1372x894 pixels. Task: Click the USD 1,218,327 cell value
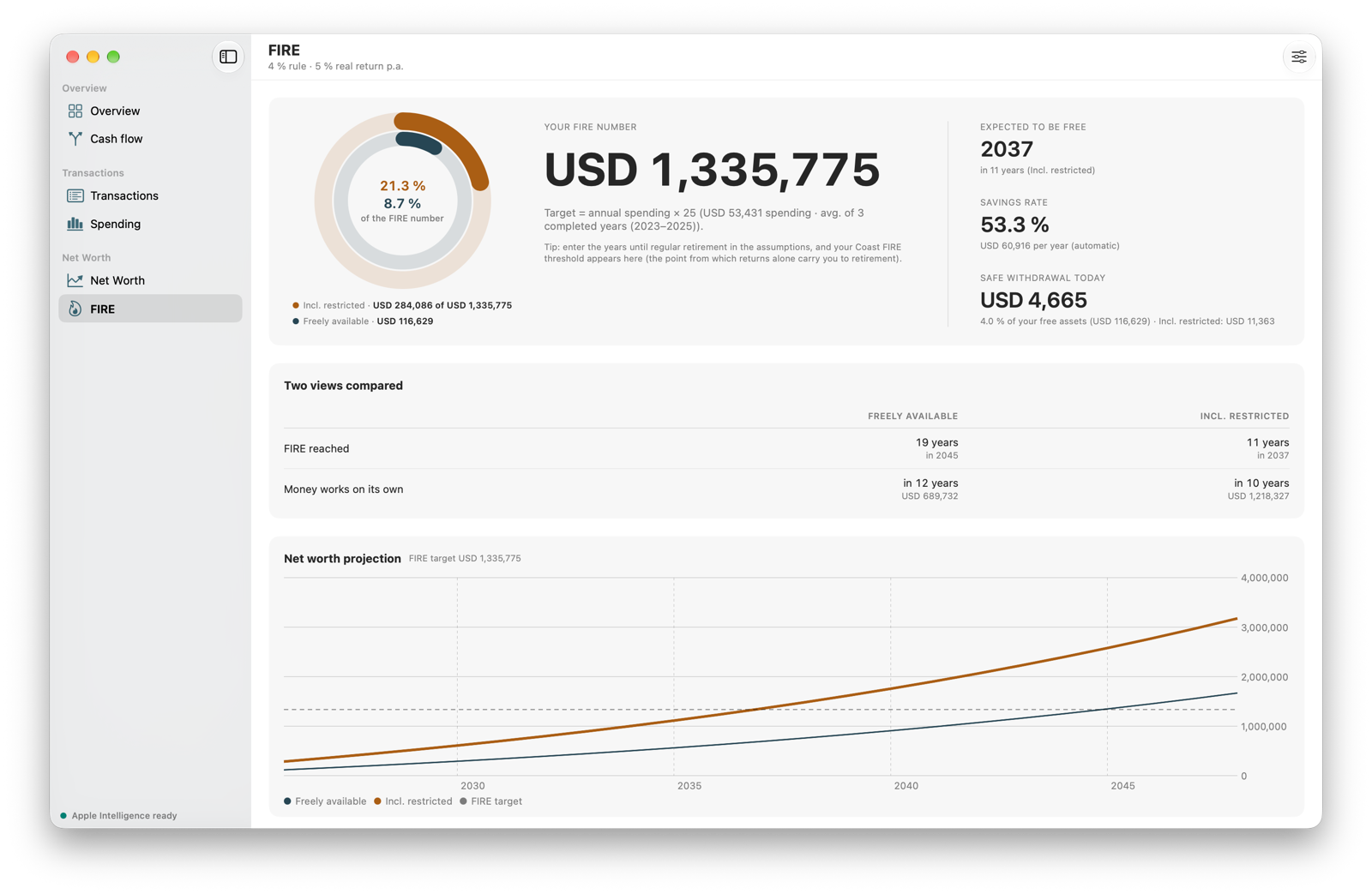(x=1258, y=496)
